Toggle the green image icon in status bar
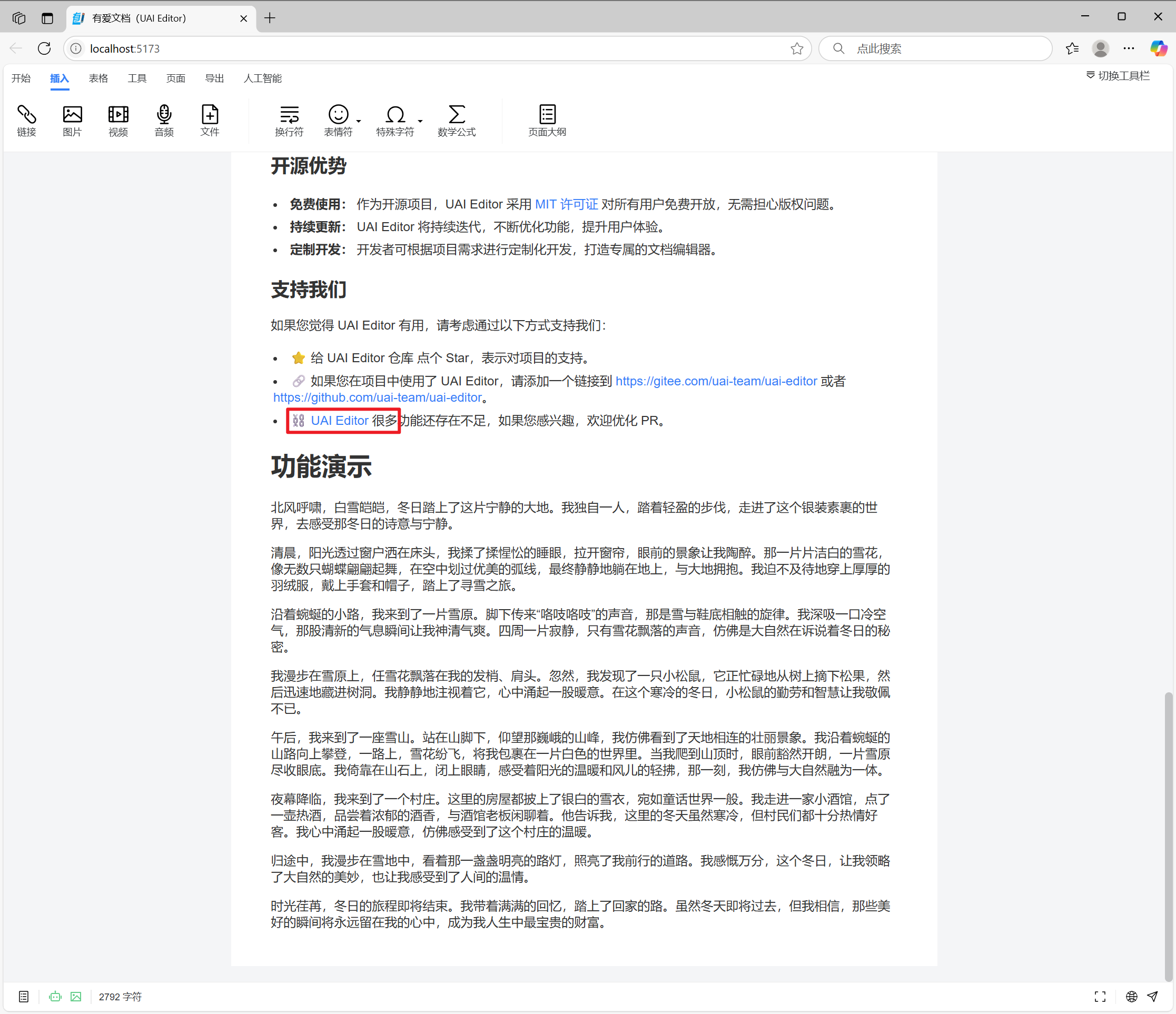The image size is (1176, 1014). (x=76, y=997)
